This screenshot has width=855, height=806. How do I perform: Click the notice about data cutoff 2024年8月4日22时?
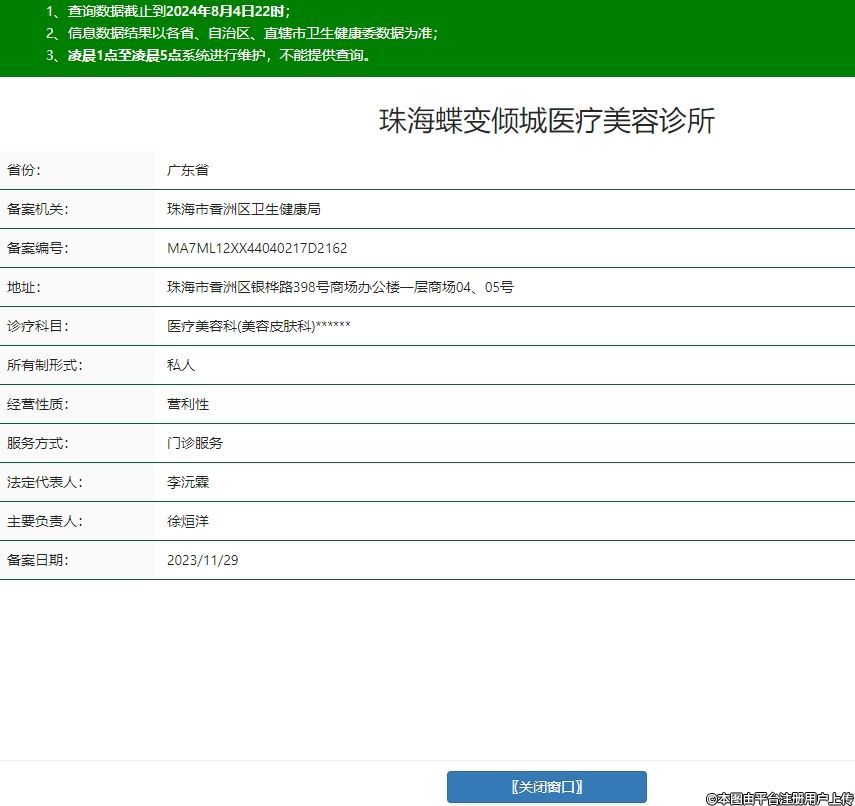176,11
